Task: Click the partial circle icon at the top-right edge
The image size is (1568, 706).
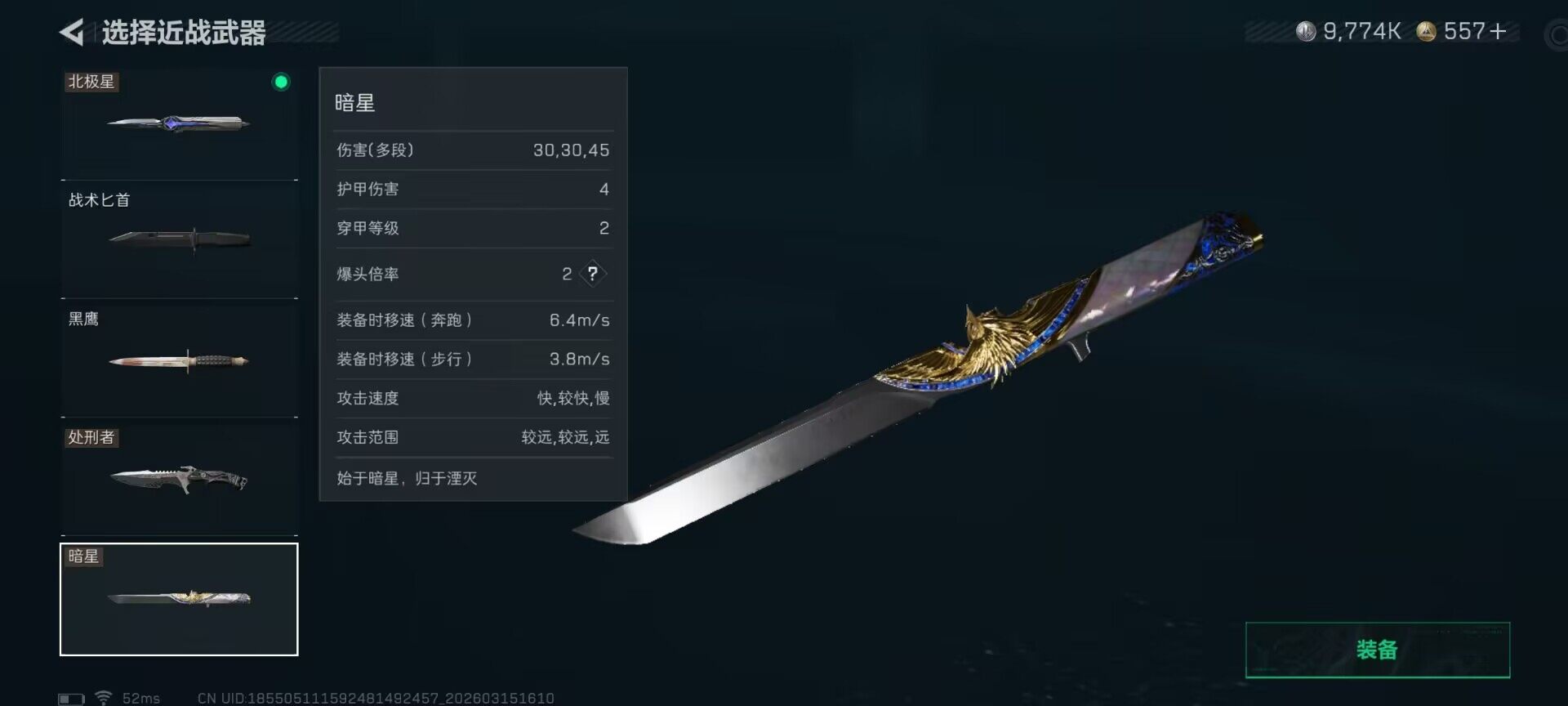Action: click(1556, 35)
